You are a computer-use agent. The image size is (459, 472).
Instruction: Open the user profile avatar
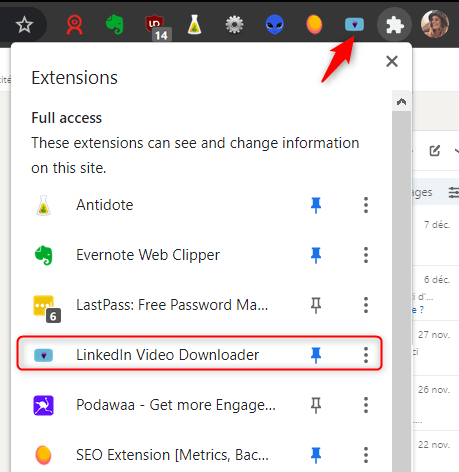[x=435, y=24]
